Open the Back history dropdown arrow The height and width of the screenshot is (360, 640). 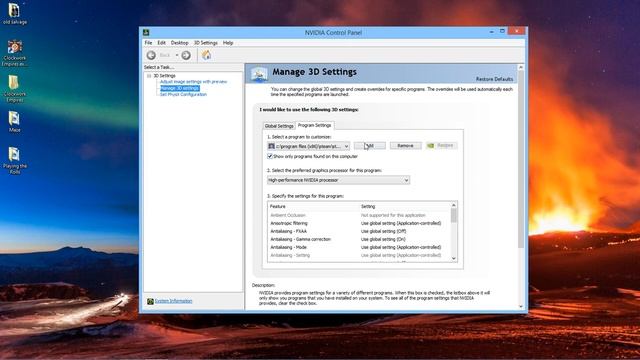click(x=177, y=55)
